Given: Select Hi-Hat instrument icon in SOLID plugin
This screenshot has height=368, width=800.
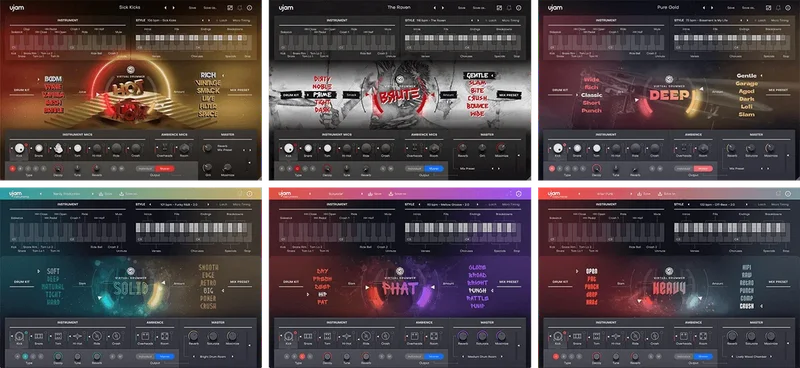Looking at the screenshot, I should [78, 336].
